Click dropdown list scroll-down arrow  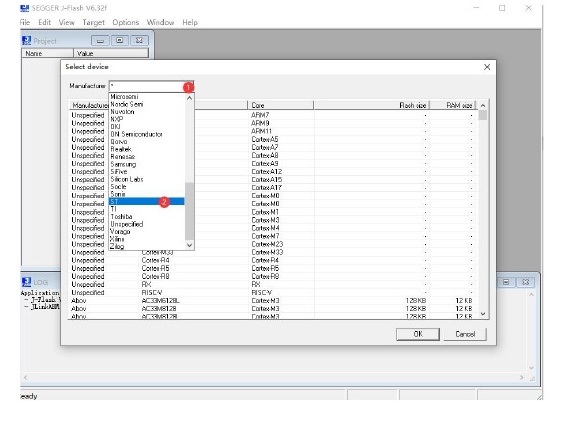point(190,245)
